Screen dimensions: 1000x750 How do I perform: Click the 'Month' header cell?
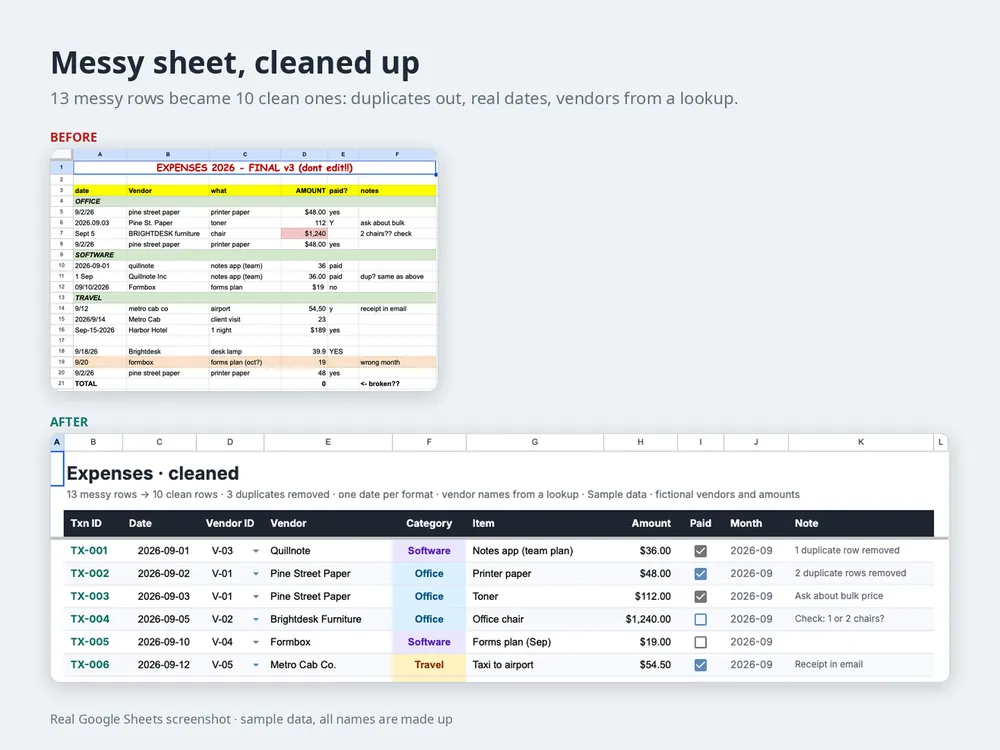[756, 523]
